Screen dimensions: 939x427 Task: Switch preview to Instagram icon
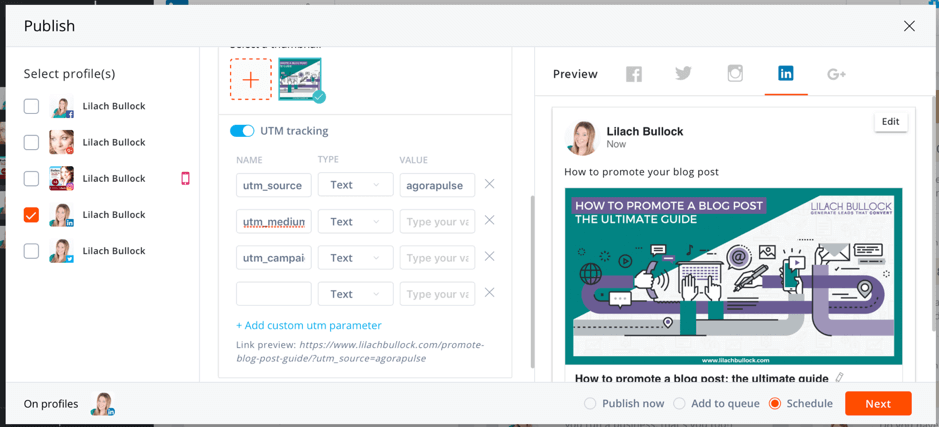[x=735, y=74]
